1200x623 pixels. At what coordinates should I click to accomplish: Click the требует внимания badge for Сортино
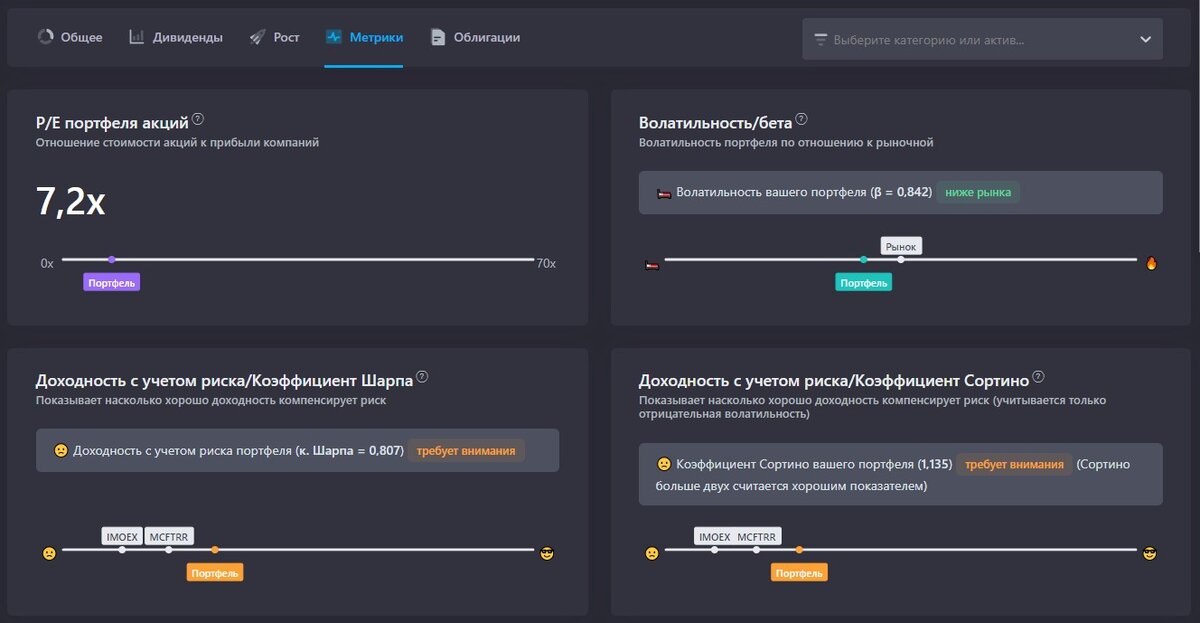click(1014, 465)
